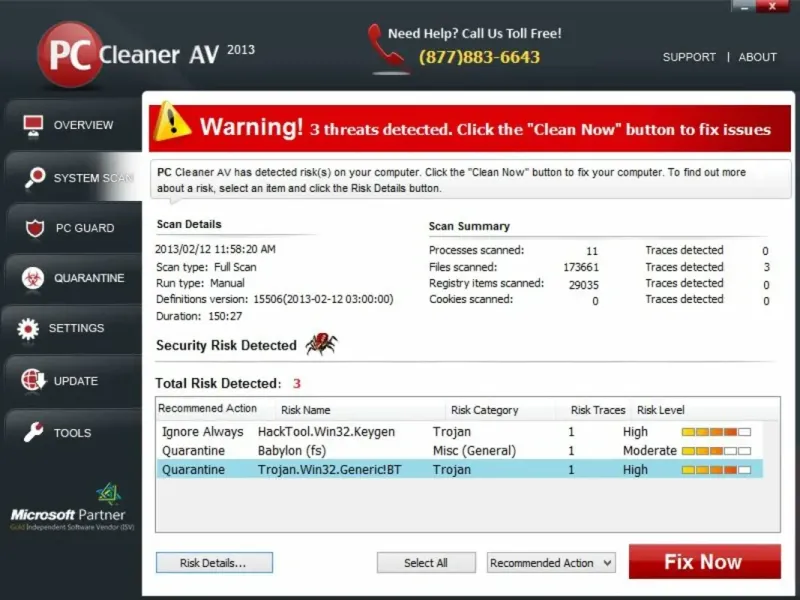Click the yellow warning triangle icon

pyautogui.click(x=172, y=121)
